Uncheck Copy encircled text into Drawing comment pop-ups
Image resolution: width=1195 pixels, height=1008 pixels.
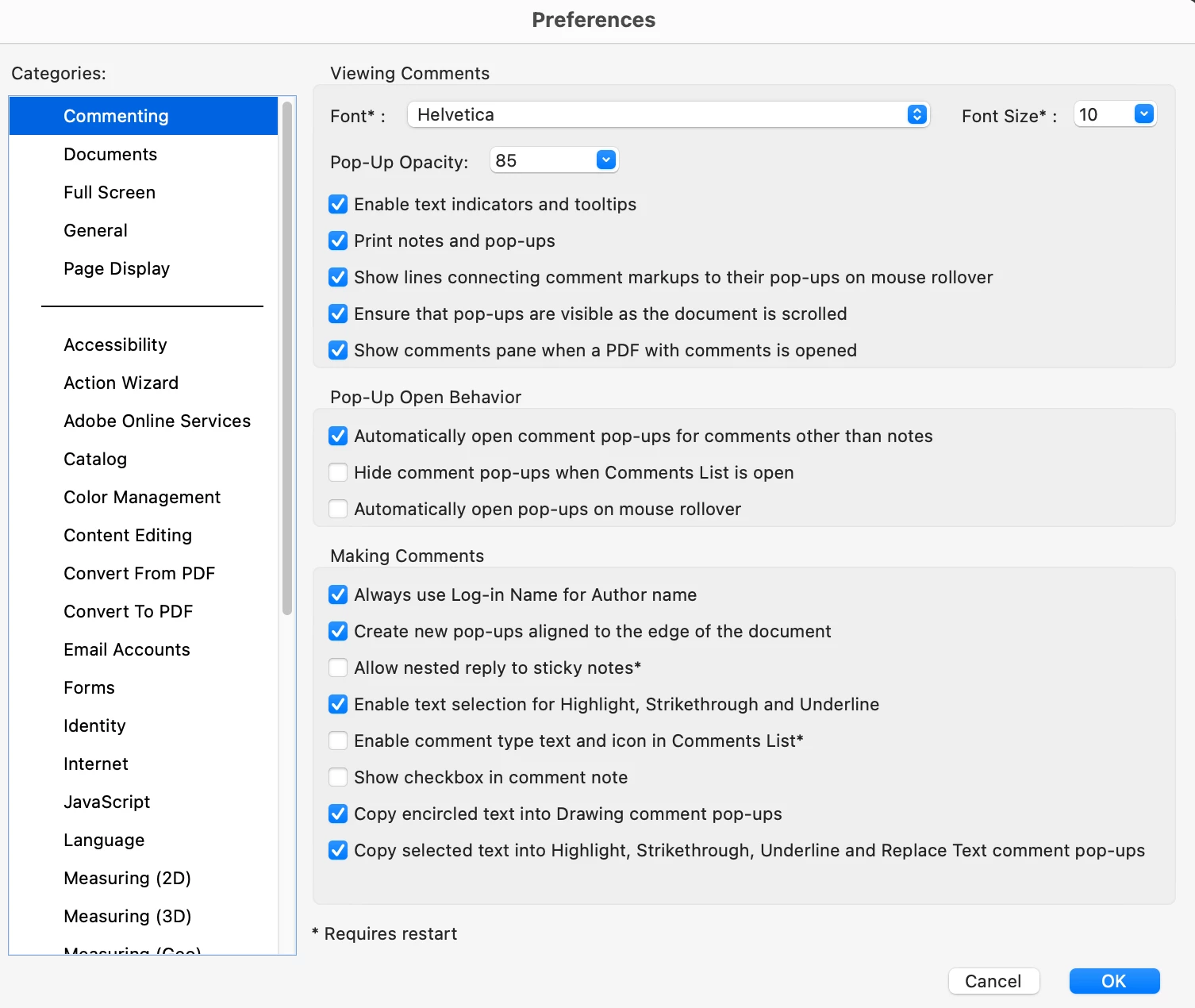coord(338,814)
